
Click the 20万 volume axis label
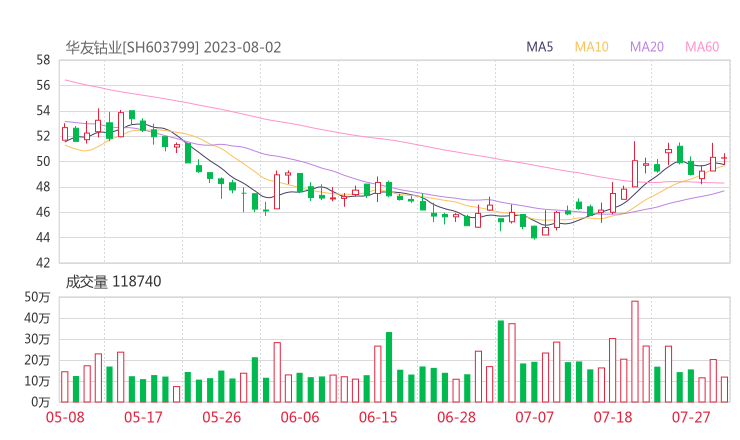click(37, 360)
